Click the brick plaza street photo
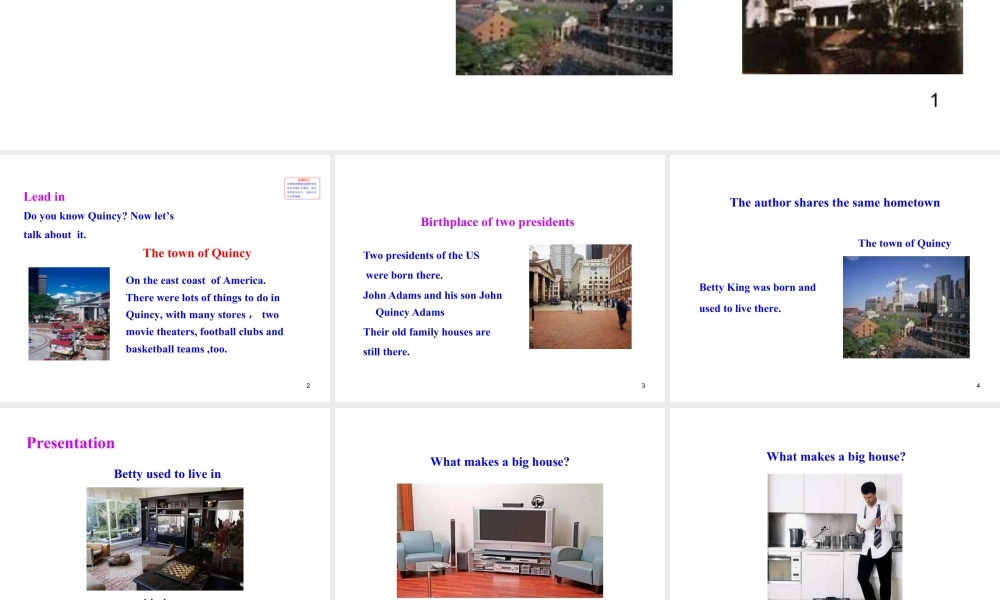Screen dimensions: 1000x600 [x=580, y=296]
